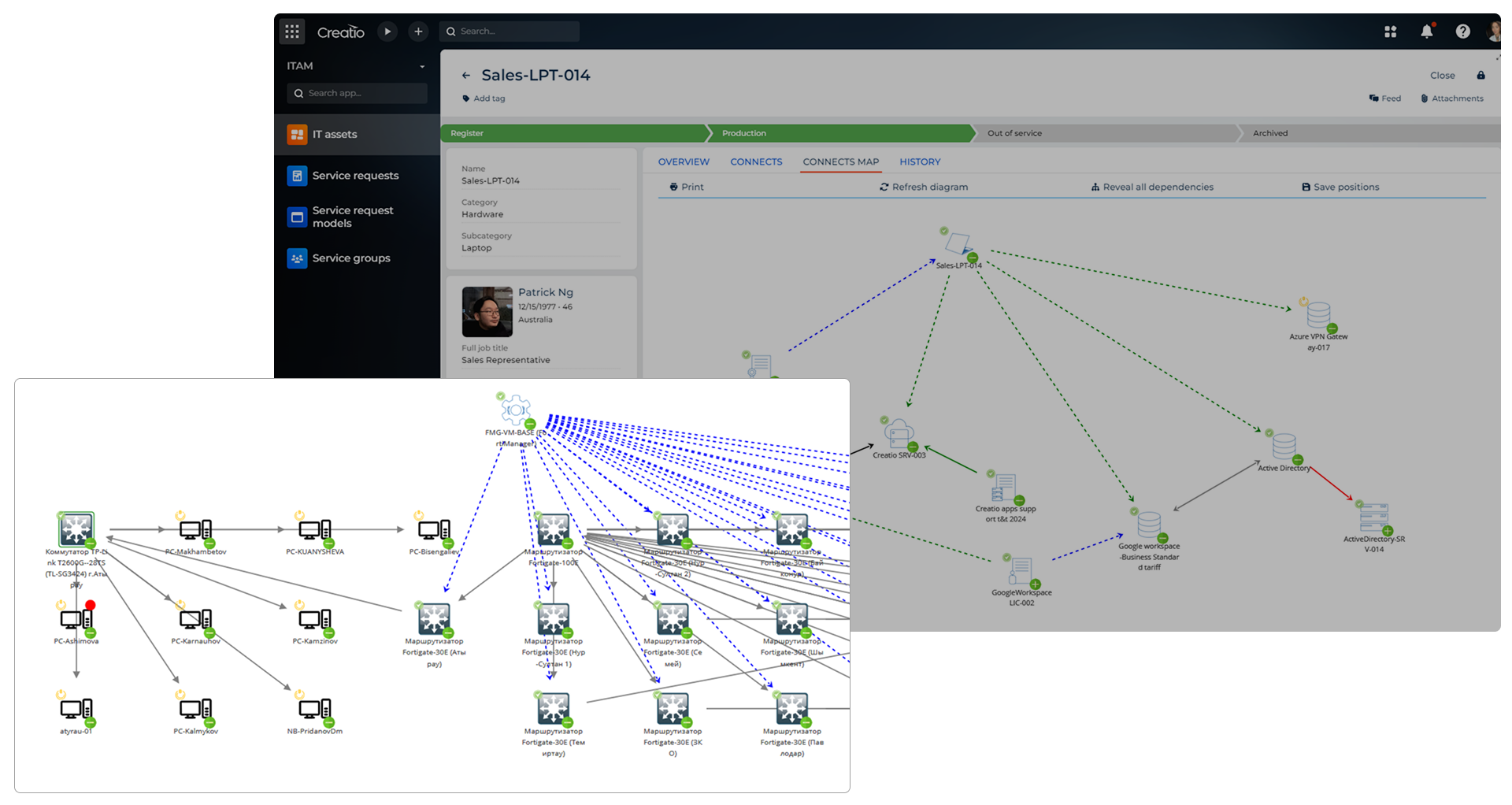Open the help question mark icon
This screenshot has height=805, width=1512.
[x=1462, y=32]
